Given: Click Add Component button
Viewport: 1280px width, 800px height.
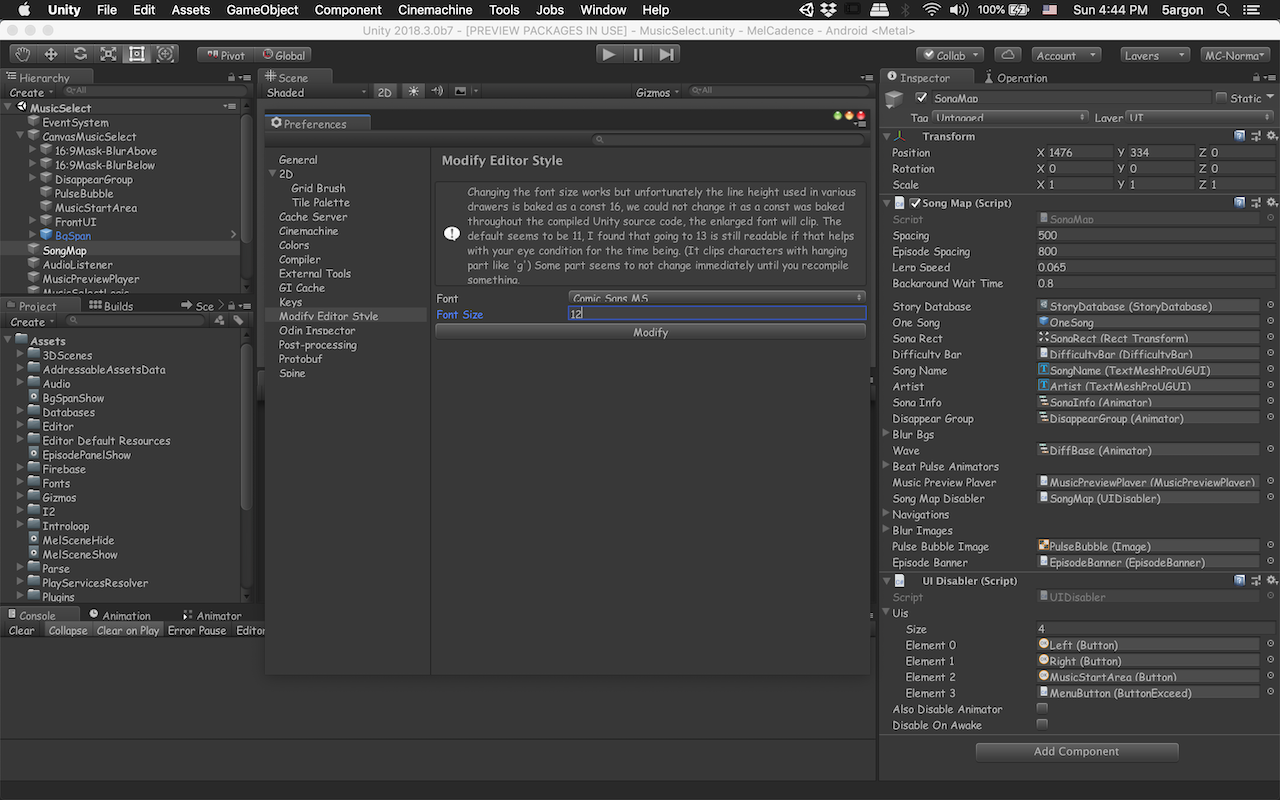Looking at the screenshot, I should click(x=1076, y=751).
